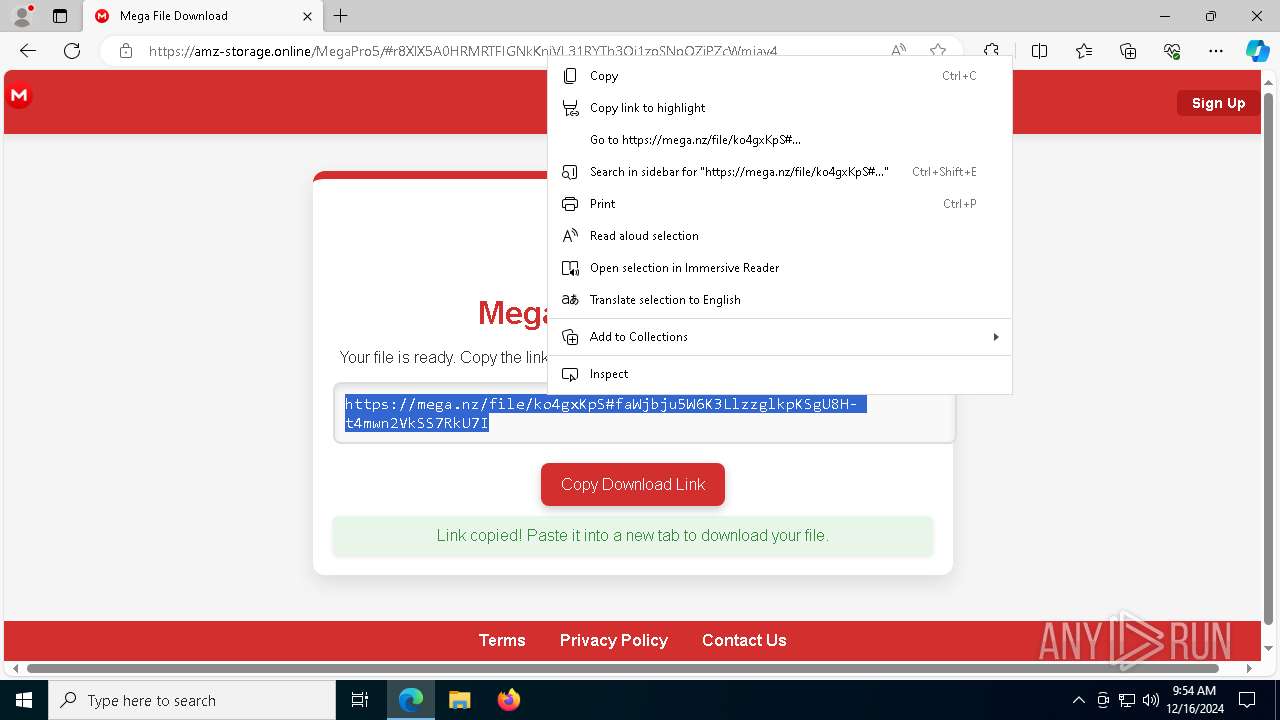Screen dimensions: 1280x720
Task: Show hidden system tray icons
Action: pyautogui.click(x=1078, y=700)
